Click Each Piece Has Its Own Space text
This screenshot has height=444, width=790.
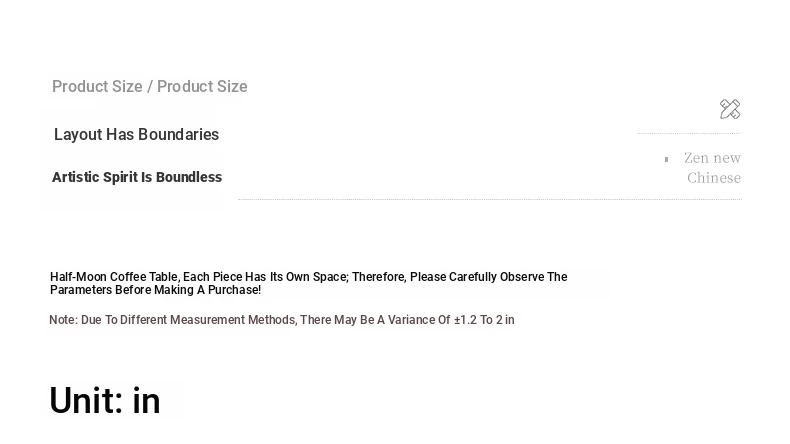pos(266,277)
